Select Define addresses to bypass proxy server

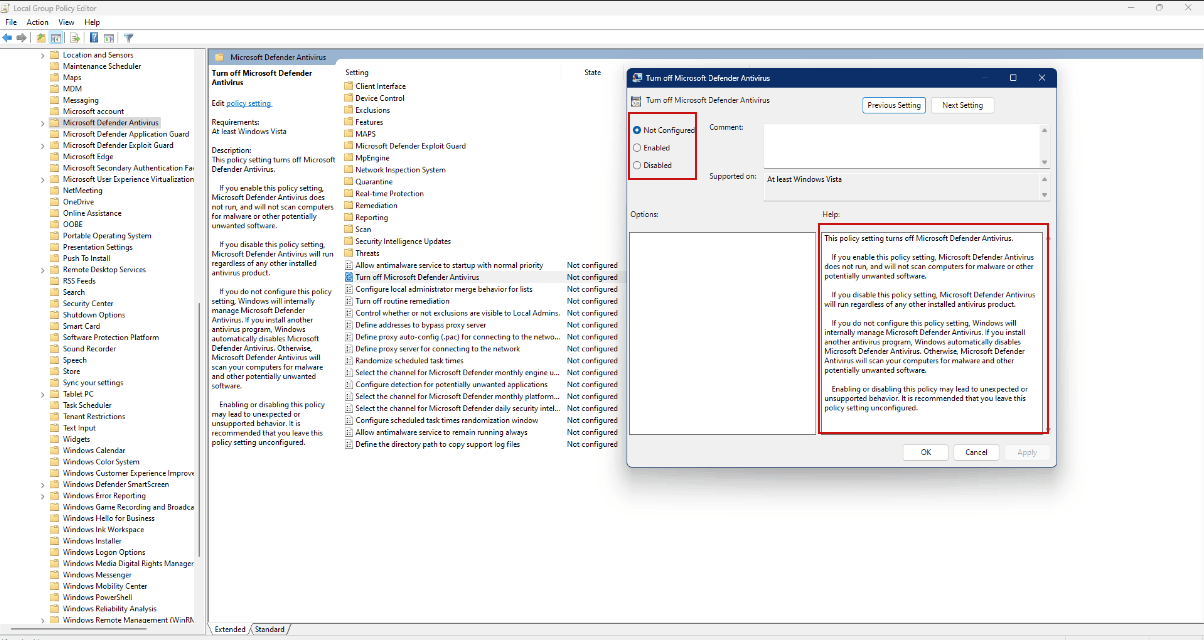421,325
